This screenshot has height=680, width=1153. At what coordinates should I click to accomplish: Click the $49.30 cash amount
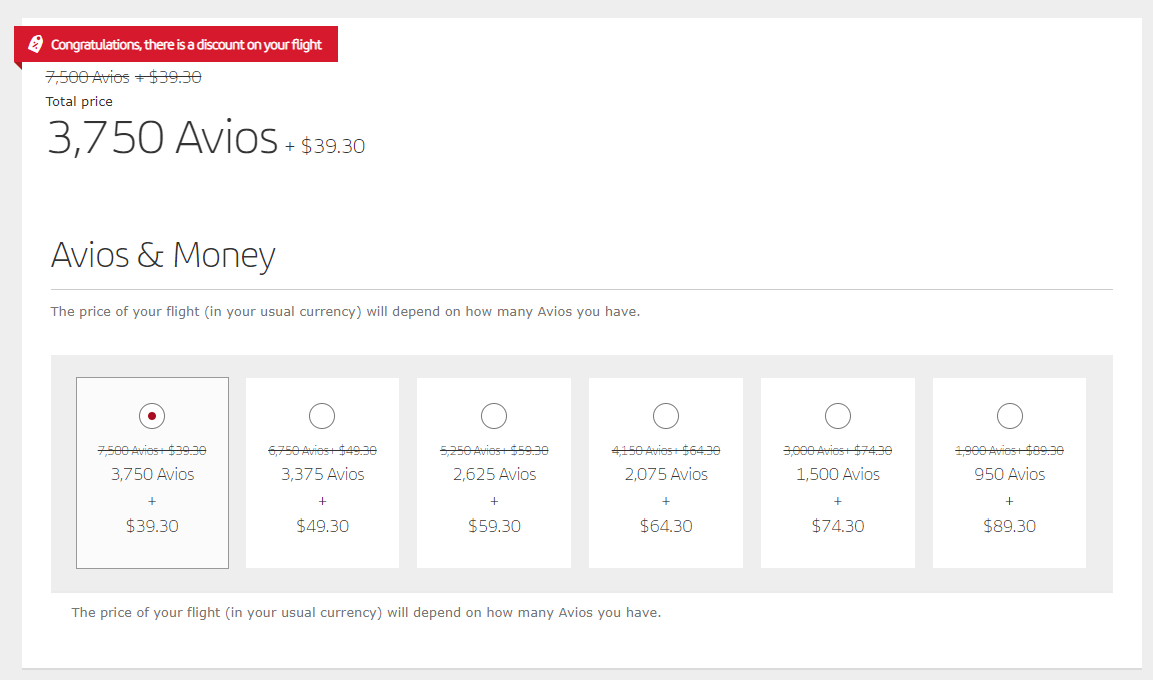click(x=322, y=526)
